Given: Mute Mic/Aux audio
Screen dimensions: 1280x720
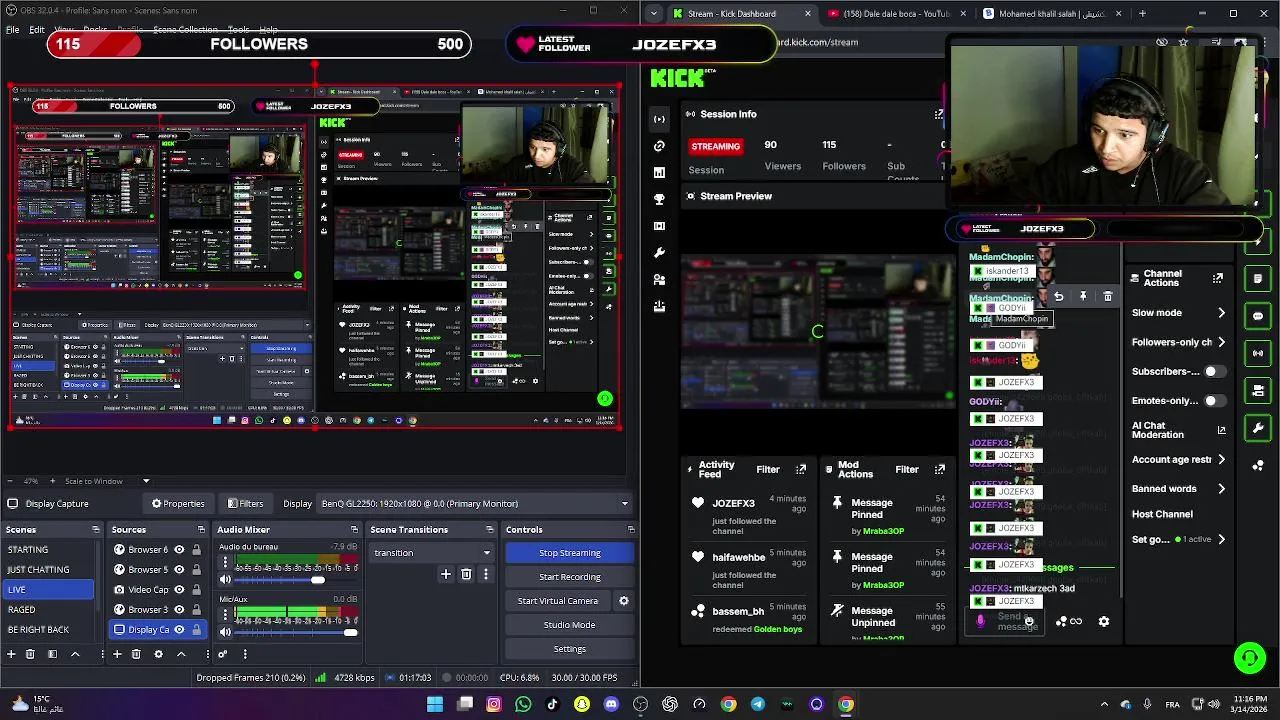Looking at the screenshot, I should [225, 632].
